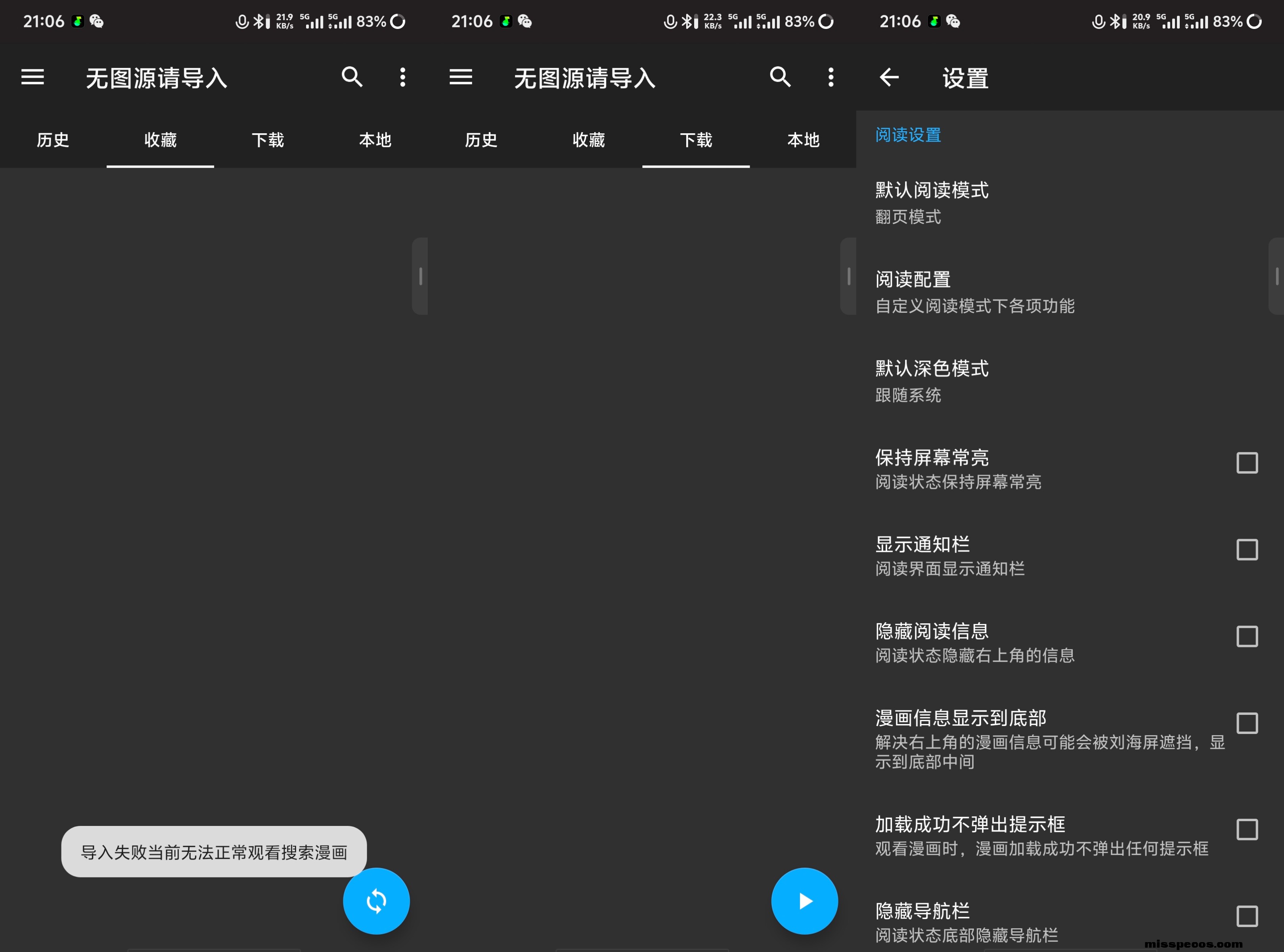1284x952 pixels.
Task: Enable 保持屏幕常亮 checkbox
Action: click(1247, 463)
